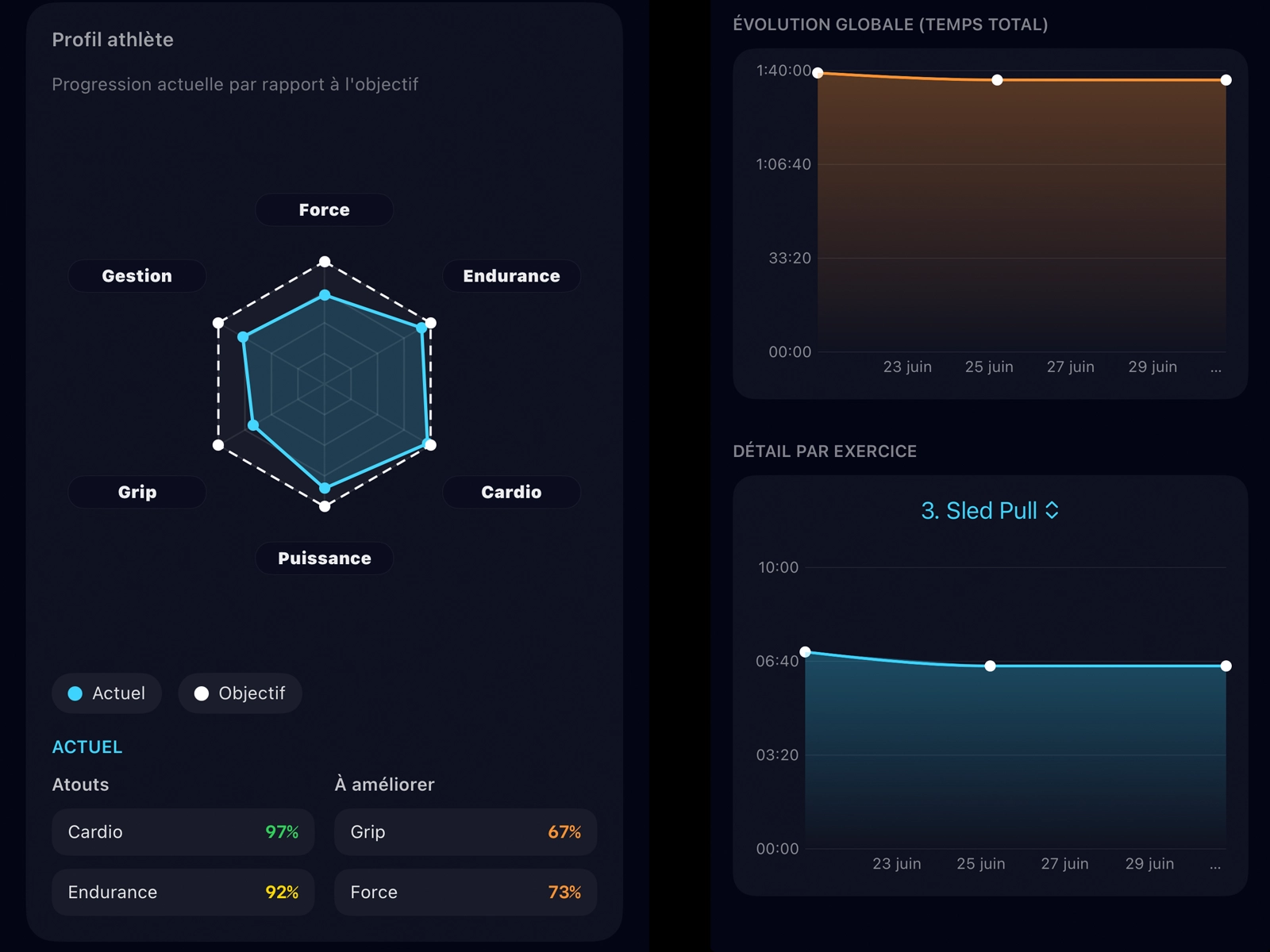Select the Cardio label on the radar chart
1270x952 pixels.
click(511, 492)
